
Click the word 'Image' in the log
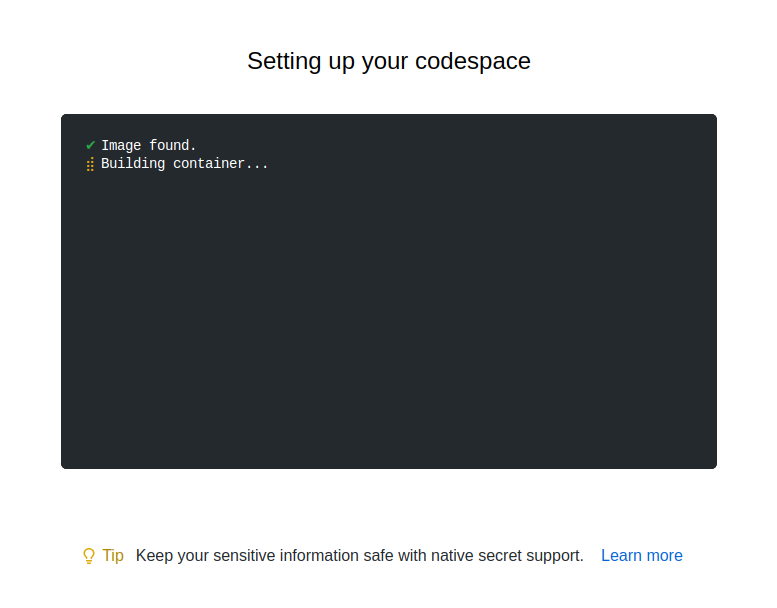(121, 145)
